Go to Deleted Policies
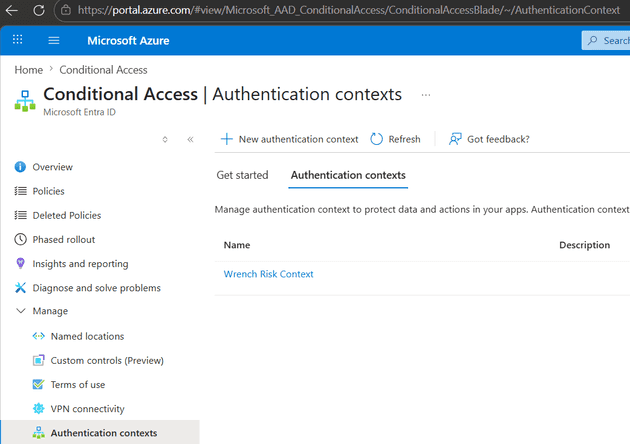The image size is (630, 444). point(67,215)
